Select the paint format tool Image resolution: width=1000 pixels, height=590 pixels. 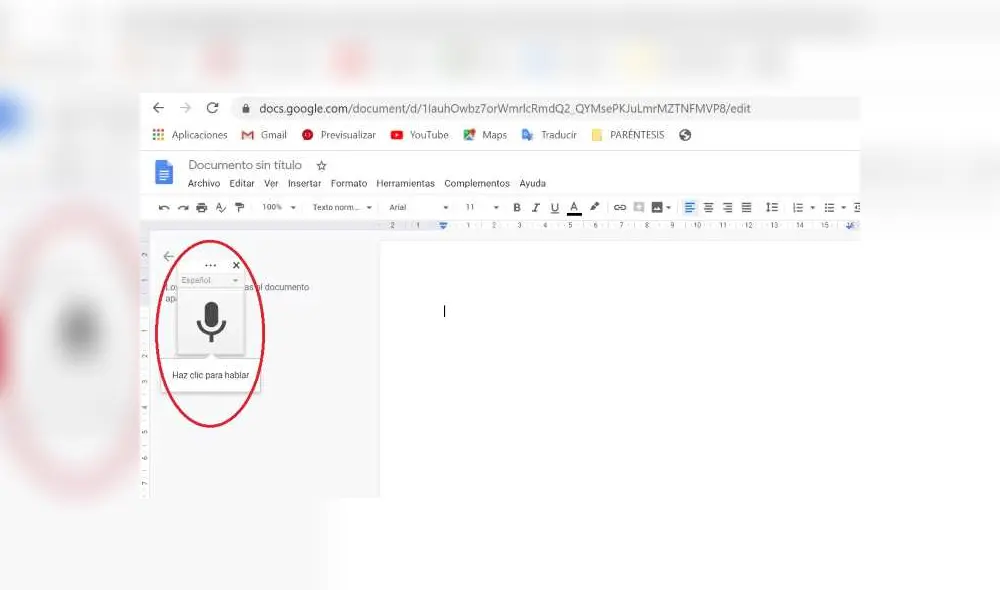coord(240,207)
